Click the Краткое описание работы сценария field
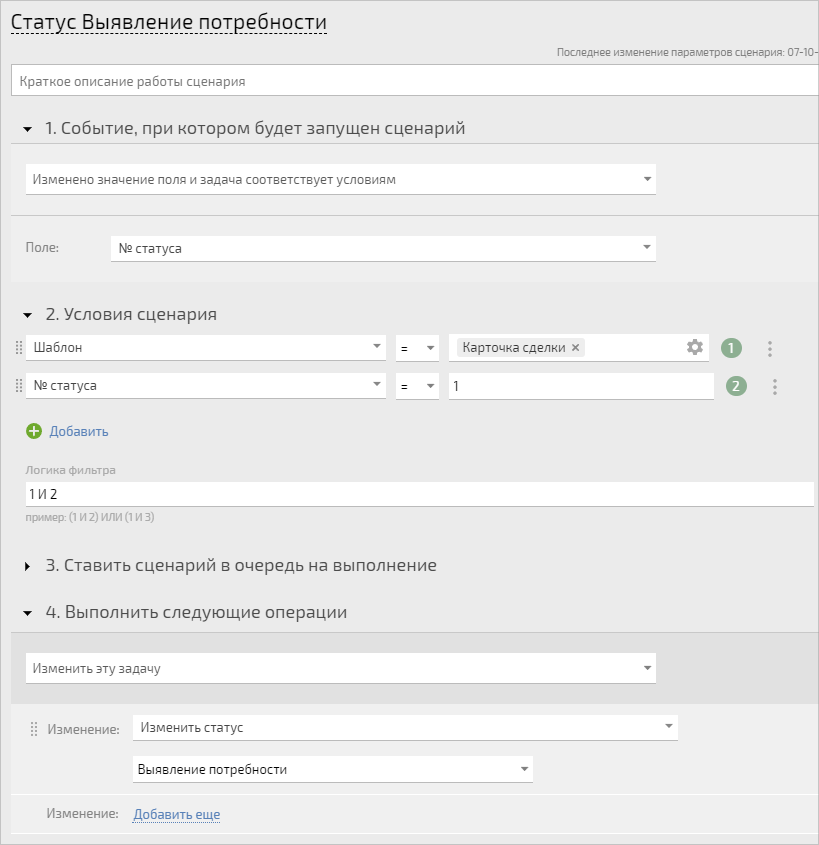 [x=415, y=81]
